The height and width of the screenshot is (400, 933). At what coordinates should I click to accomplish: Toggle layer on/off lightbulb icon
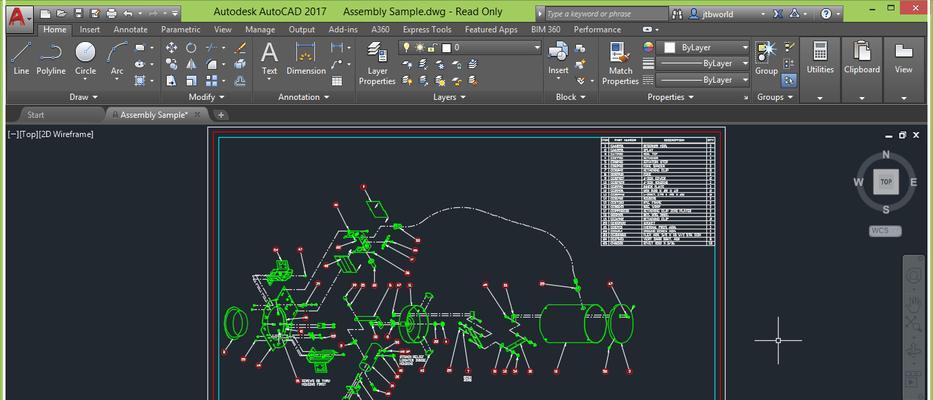pyautogui.click(x=406, y=48)
